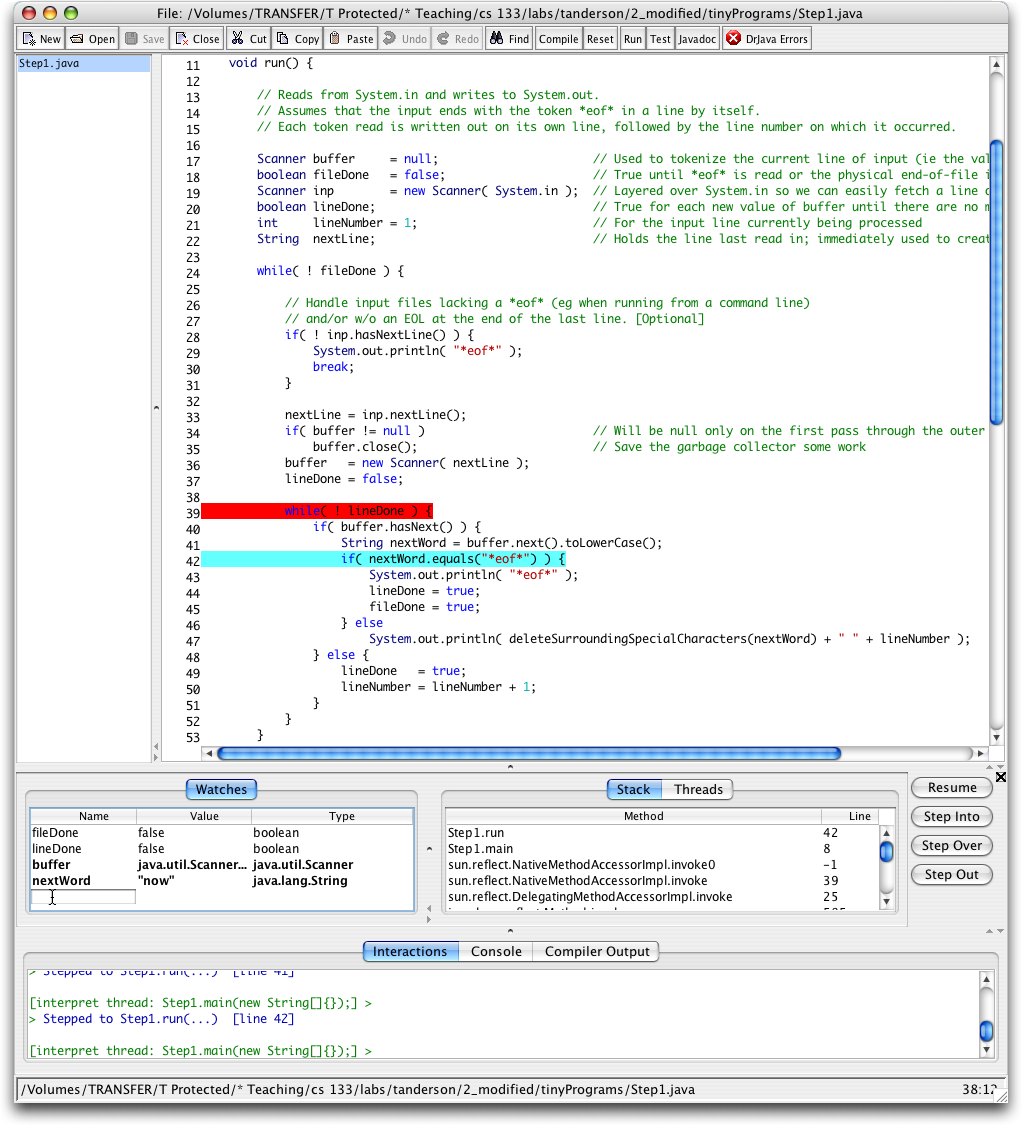Click the Name column header in Watches

click(x=83, y=816)
